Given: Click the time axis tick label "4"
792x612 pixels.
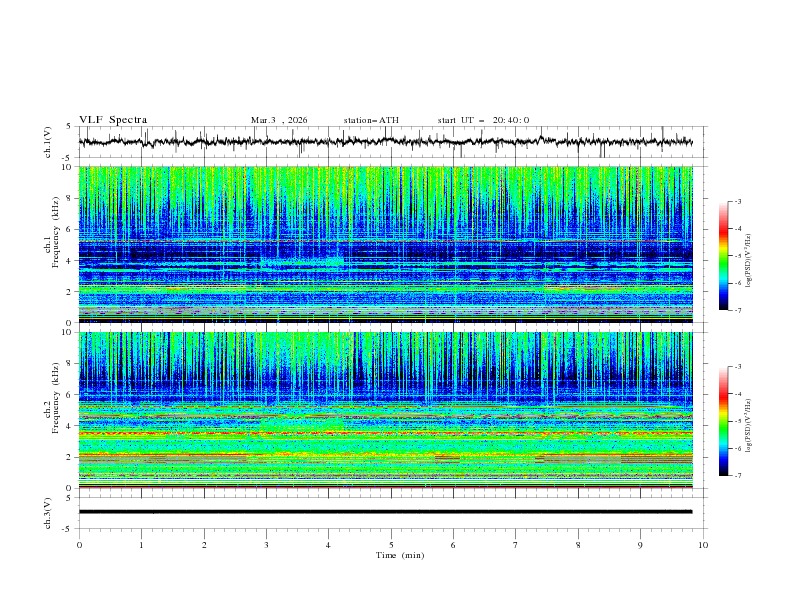Looking at the screenshot, I should [x=328, y=545].
